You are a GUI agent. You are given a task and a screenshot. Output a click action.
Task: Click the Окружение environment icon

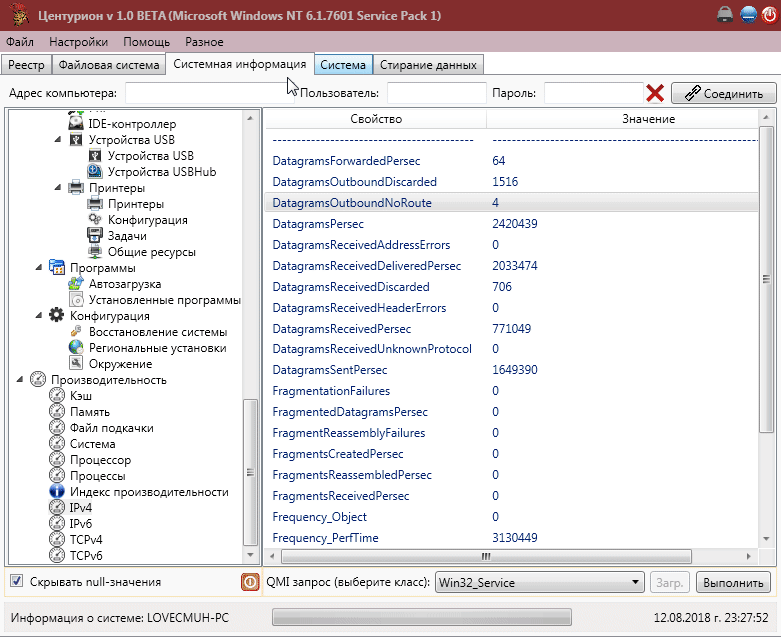coord(76,363)
